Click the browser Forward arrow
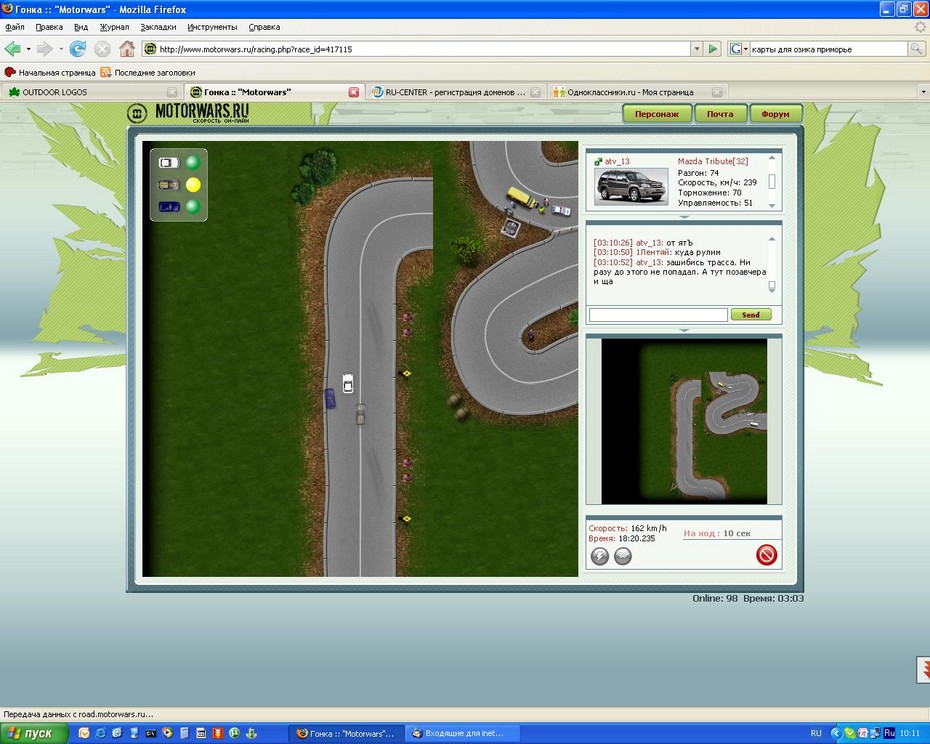 coord(44,49)
